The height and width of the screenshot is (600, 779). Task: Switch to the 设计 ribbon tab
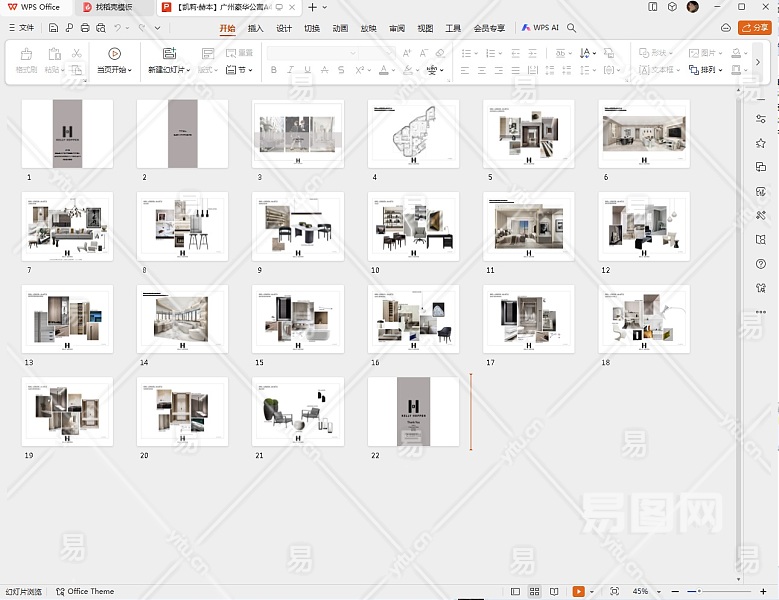[x=284, y=28]
